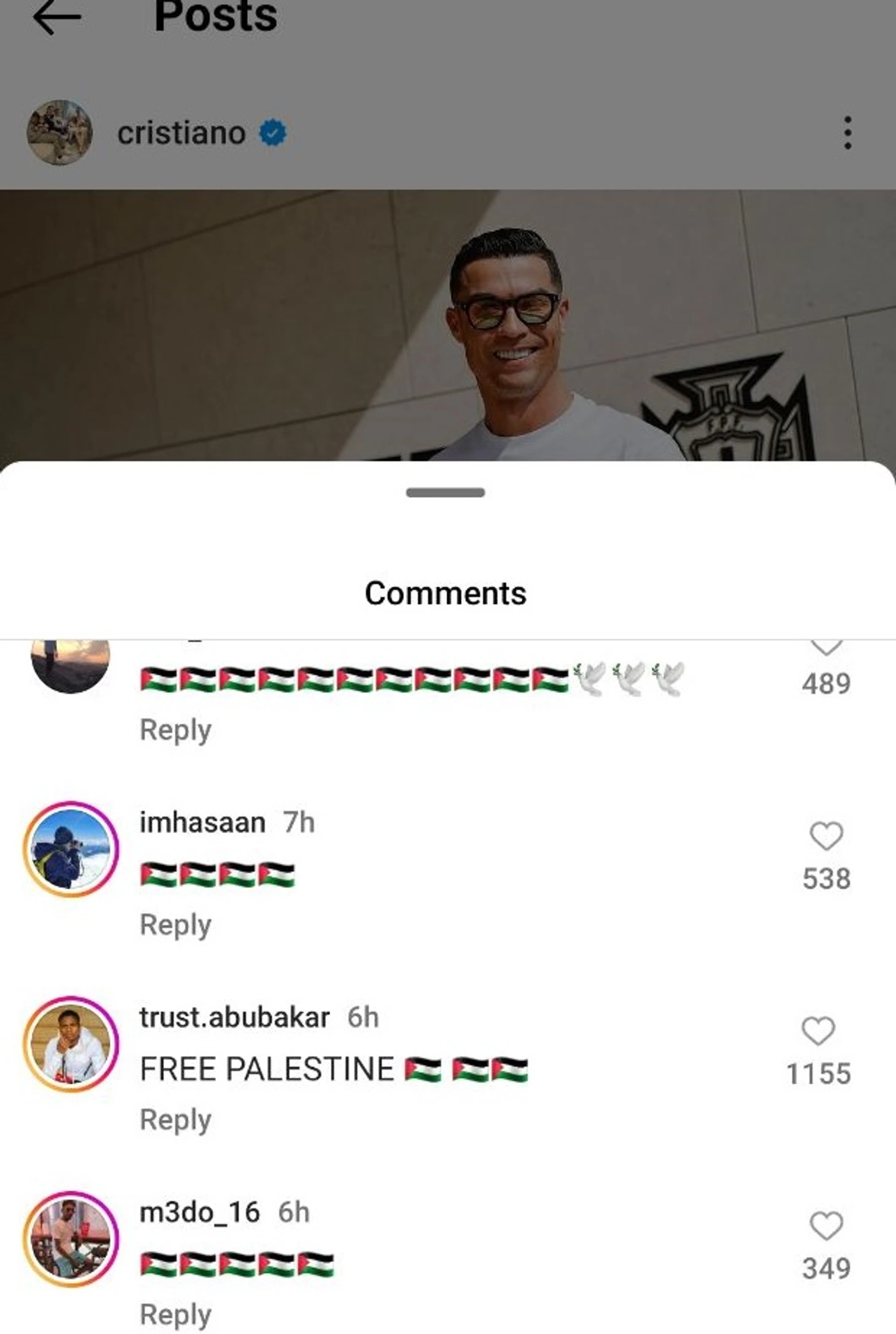896x1334 pixels.
Task: Open trust.abubakar's profile picture
Action: click(x=71, y=1044)
